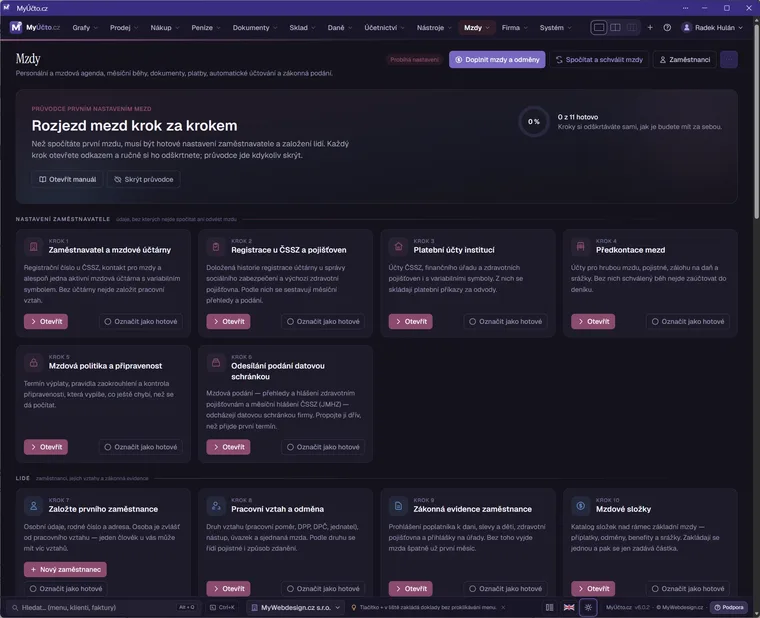Mark Mzdová politika step as hotové
Screen dimensions: 760x618
click(141, 447)
